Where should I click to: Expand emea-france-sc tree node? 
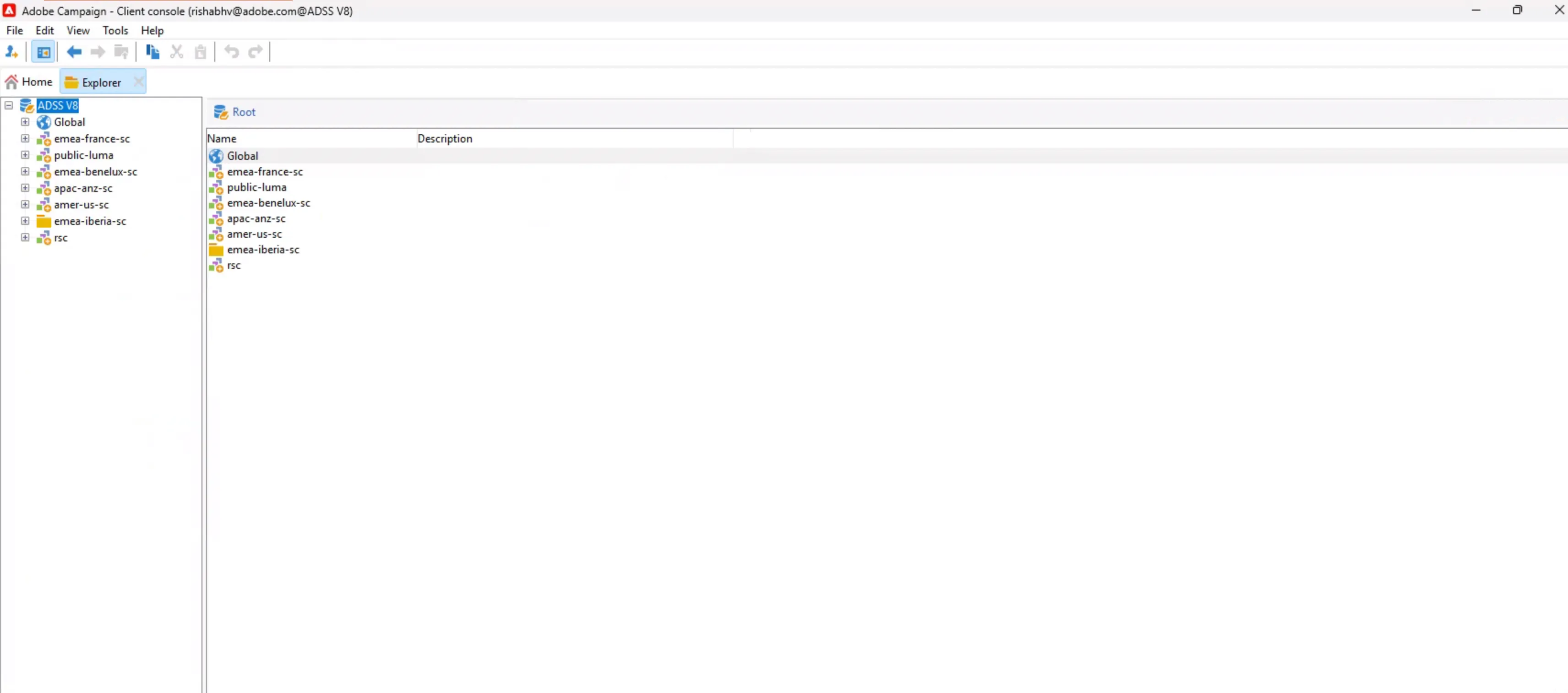point(25,138)
